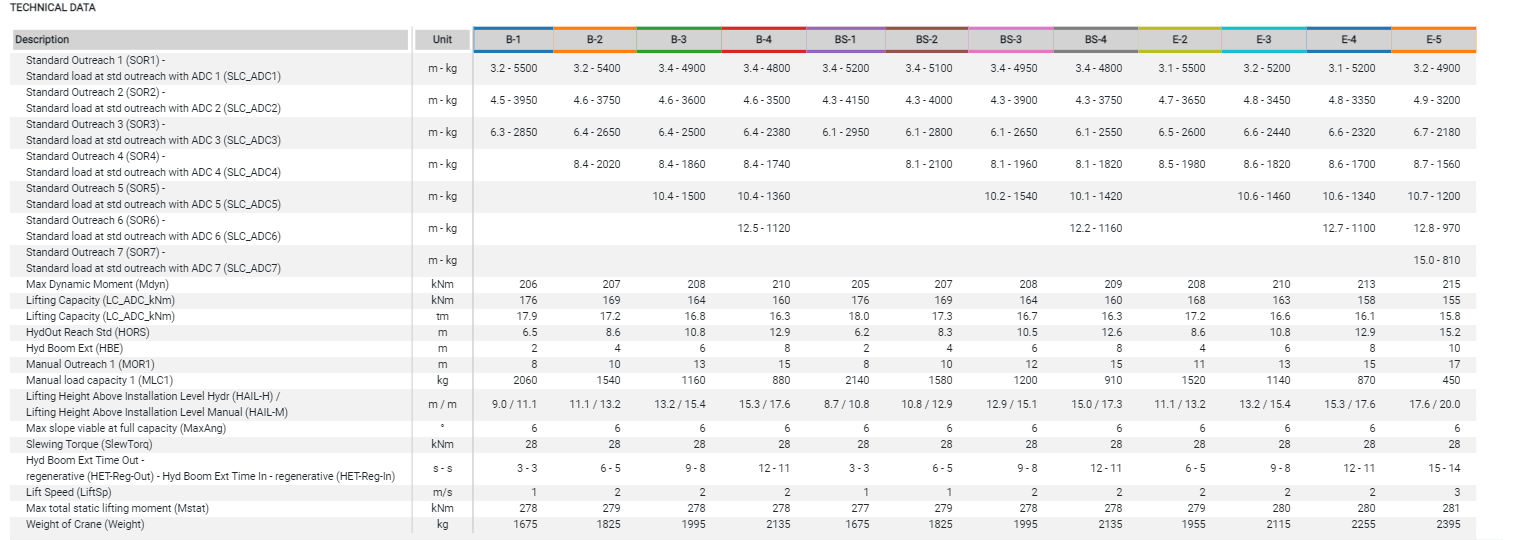Click the B-1 manual load capacity value 2060

pos(528,380)
